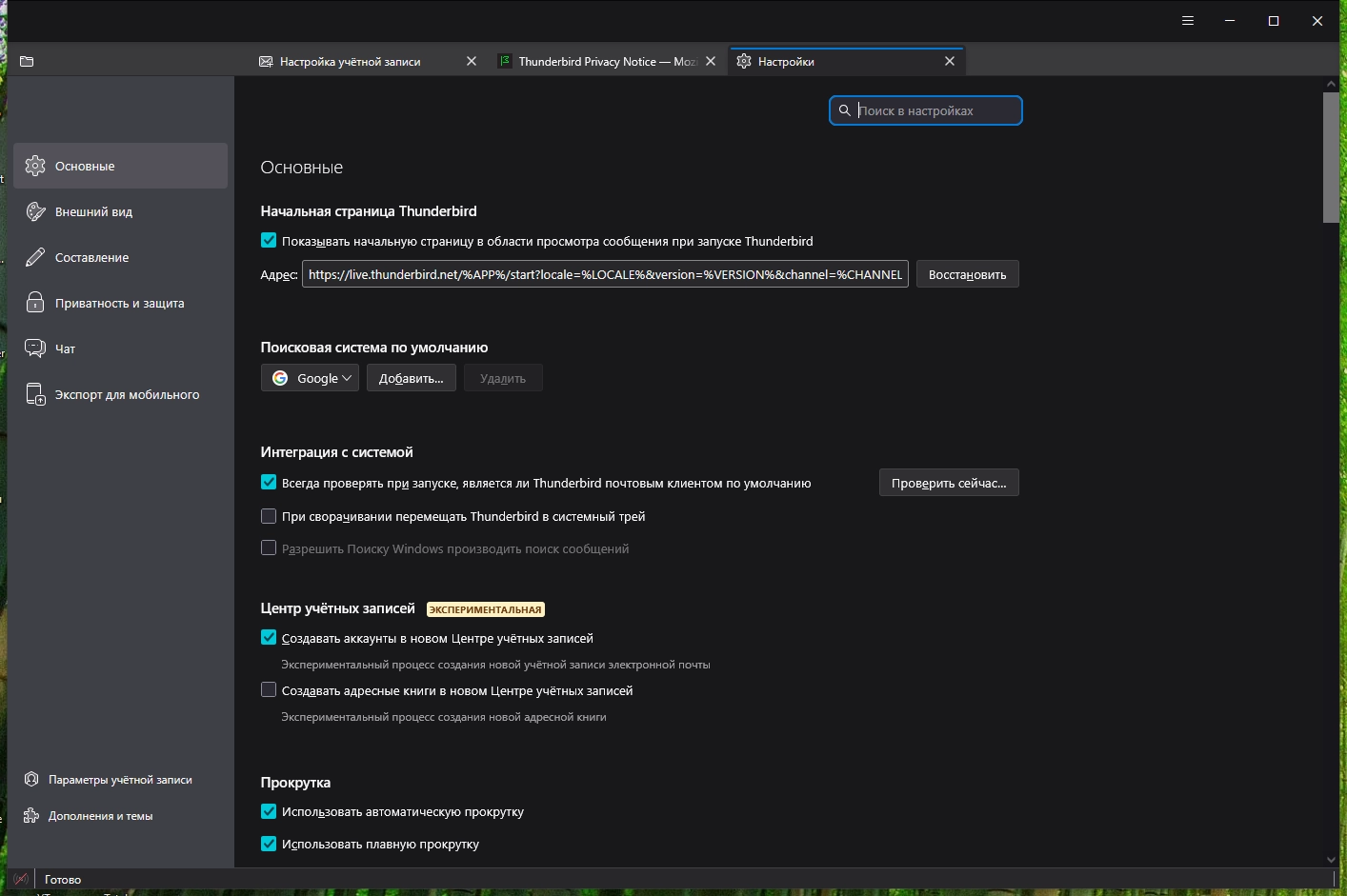
Task: Click the mobile export icon
Action: point(35,394)
